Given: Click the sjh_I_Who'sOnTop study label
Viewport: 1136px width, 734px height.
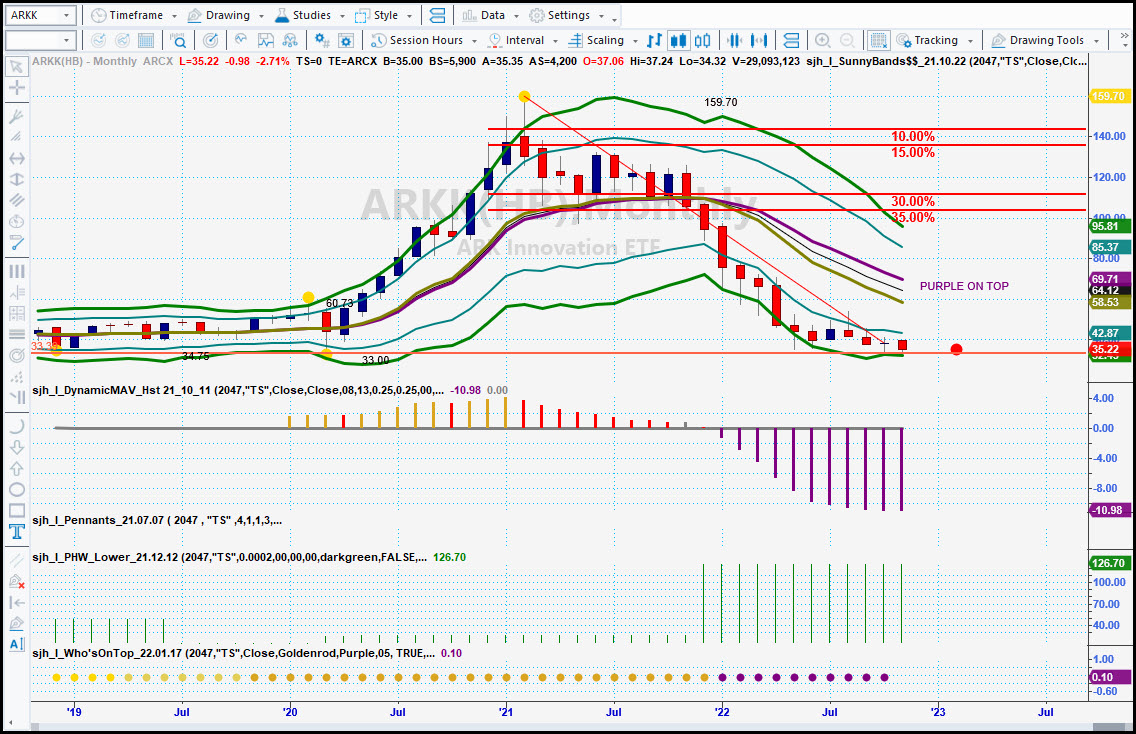Looking at the screenshot, I should (x=233, y=653).
